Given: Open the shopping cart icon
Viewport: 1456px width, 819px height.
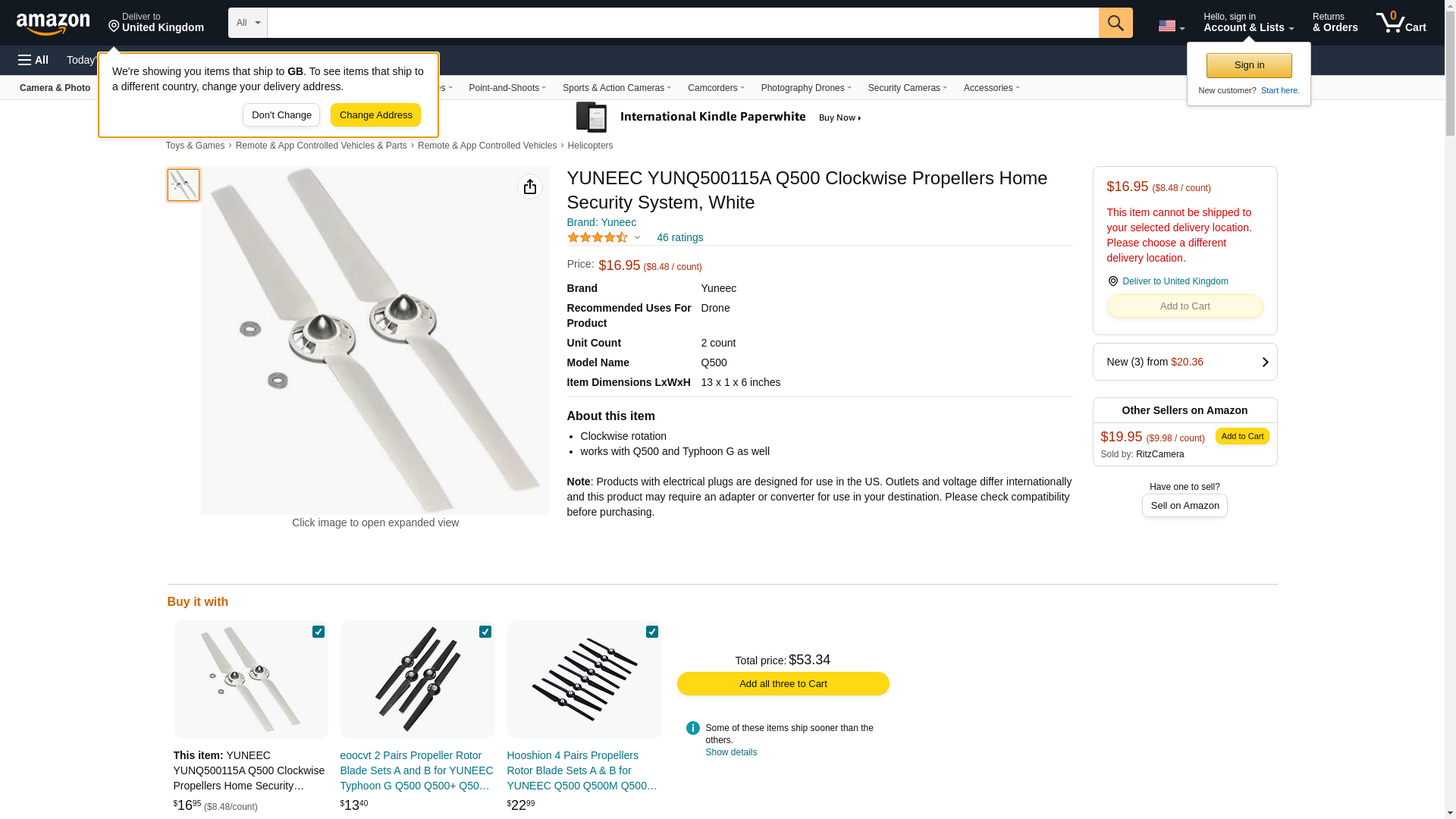Looking at the screenshot, I should (x=1401, y=23).
